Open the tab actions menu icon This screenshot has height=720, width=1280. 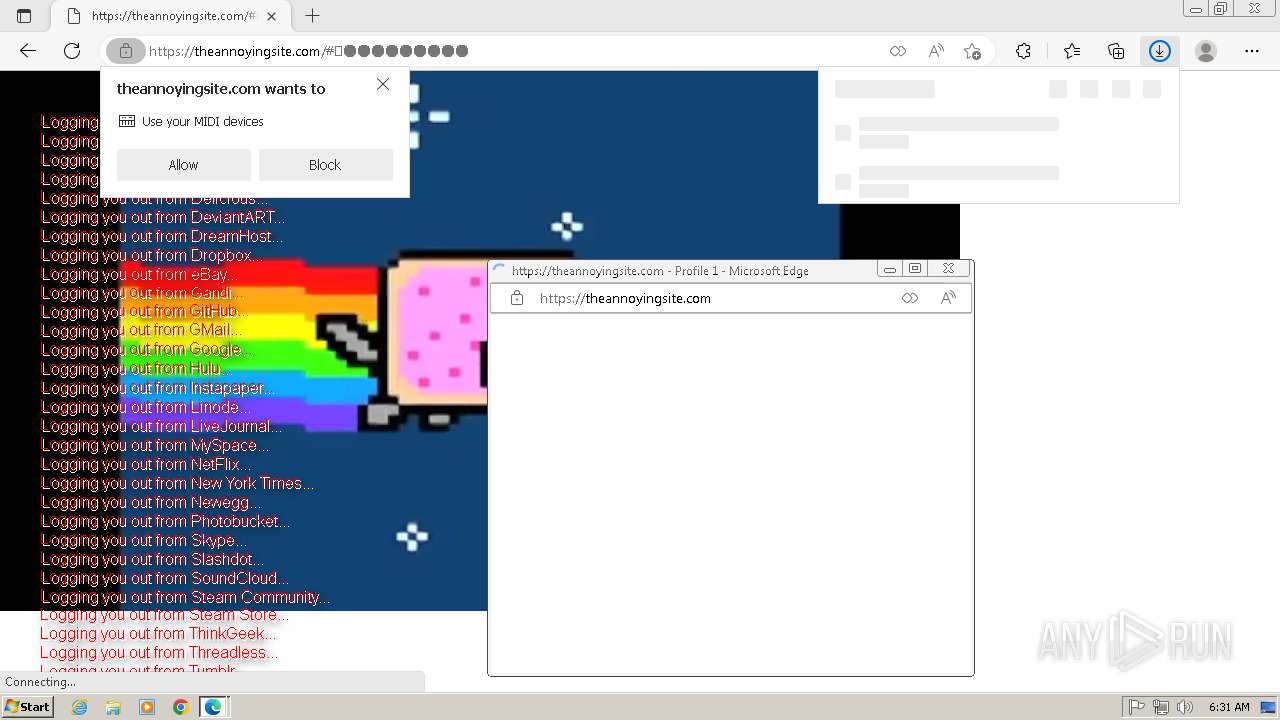coord(24,16)
